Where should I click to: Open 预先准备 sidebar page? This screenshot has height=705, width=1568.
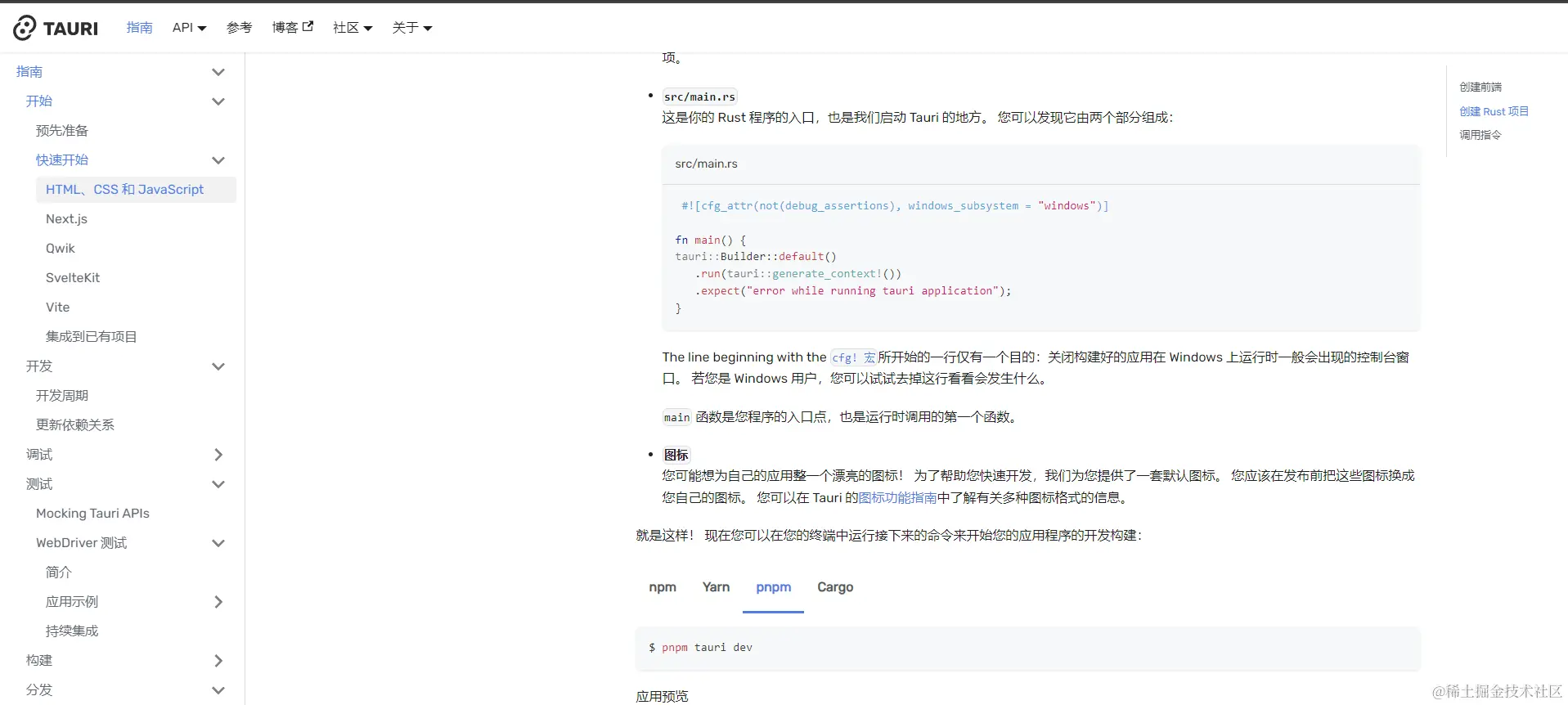coord(62,131)
